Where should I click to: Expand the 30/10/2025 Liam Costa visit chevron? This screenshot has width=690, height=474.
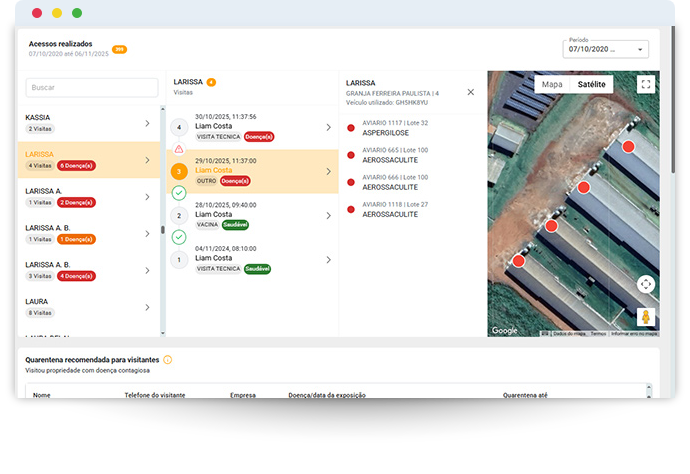pyautogui.click(x=328, y=127)
